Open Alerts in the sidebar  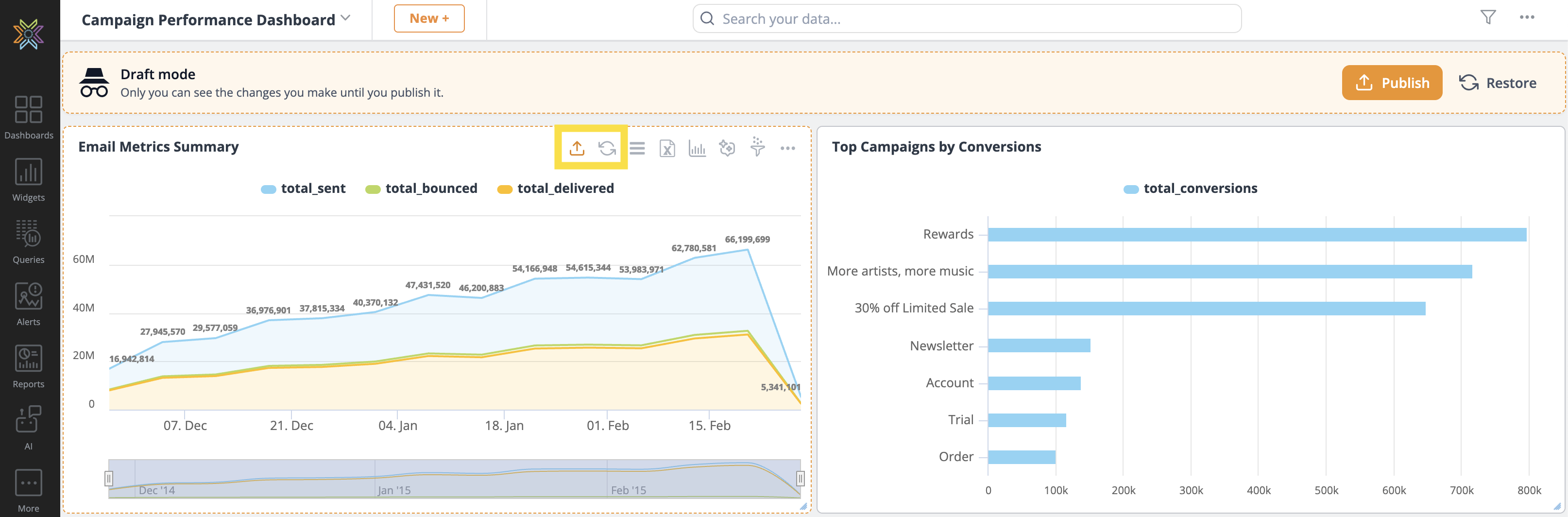29,304
